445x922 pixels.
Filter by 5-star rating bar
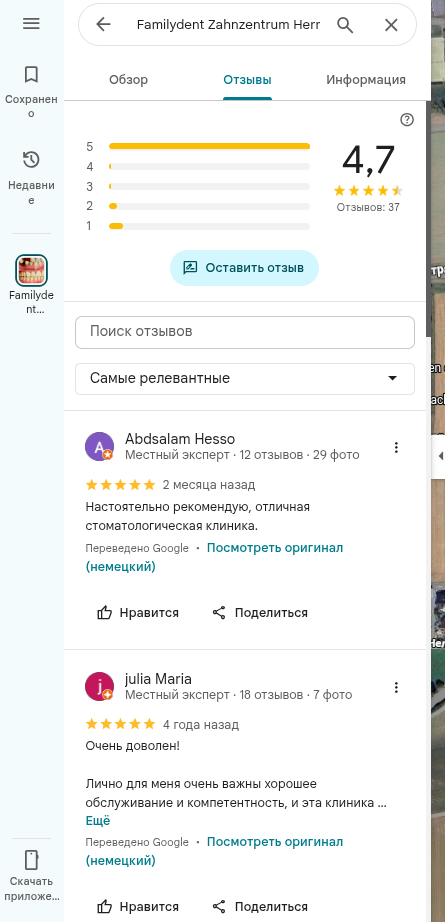[198, 146]
